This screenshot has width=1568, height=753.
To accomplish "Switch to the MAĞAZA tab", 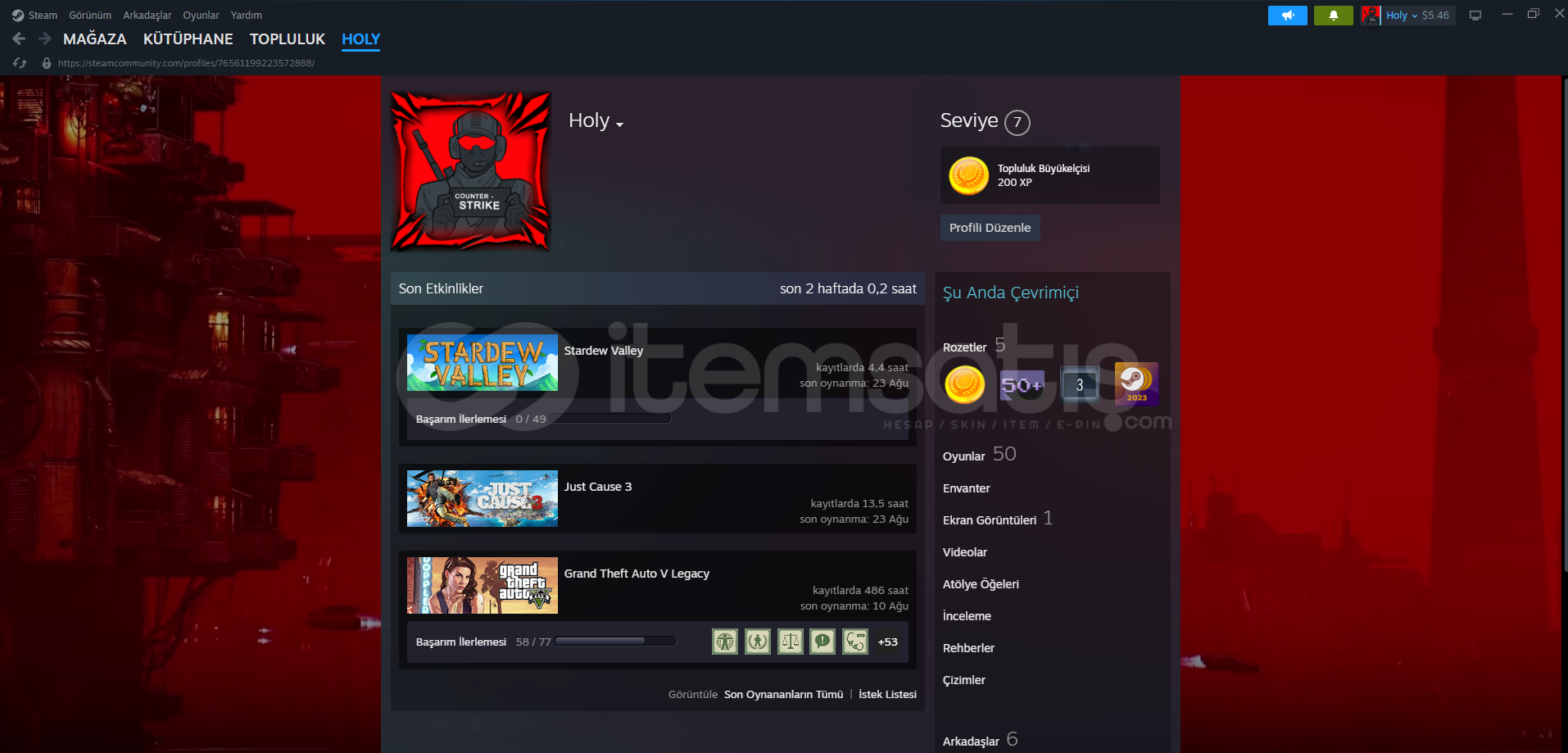I will tap(95, 39).
